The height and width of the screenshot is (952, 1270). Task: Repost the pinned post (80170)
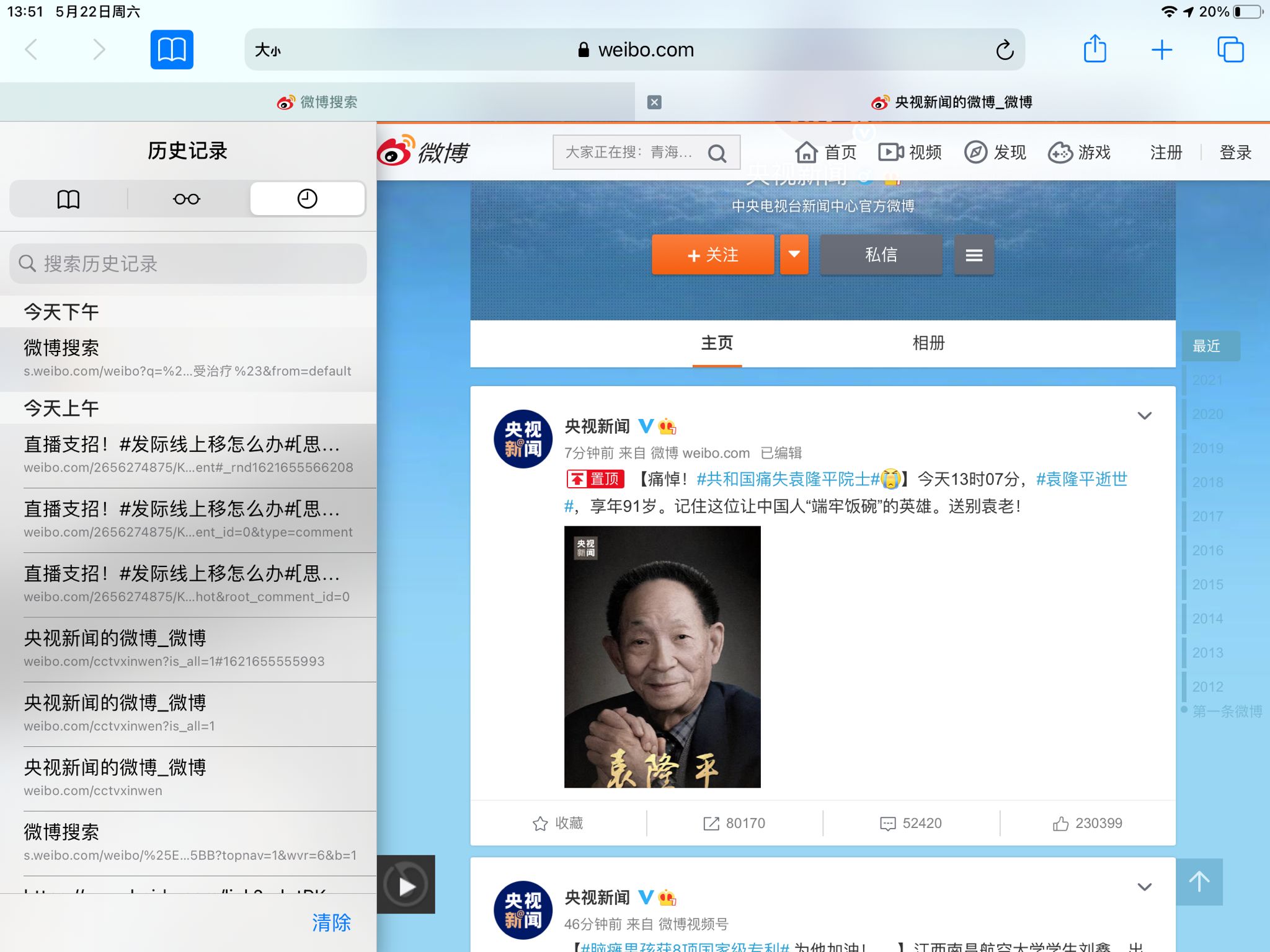(x=734, y=823)
